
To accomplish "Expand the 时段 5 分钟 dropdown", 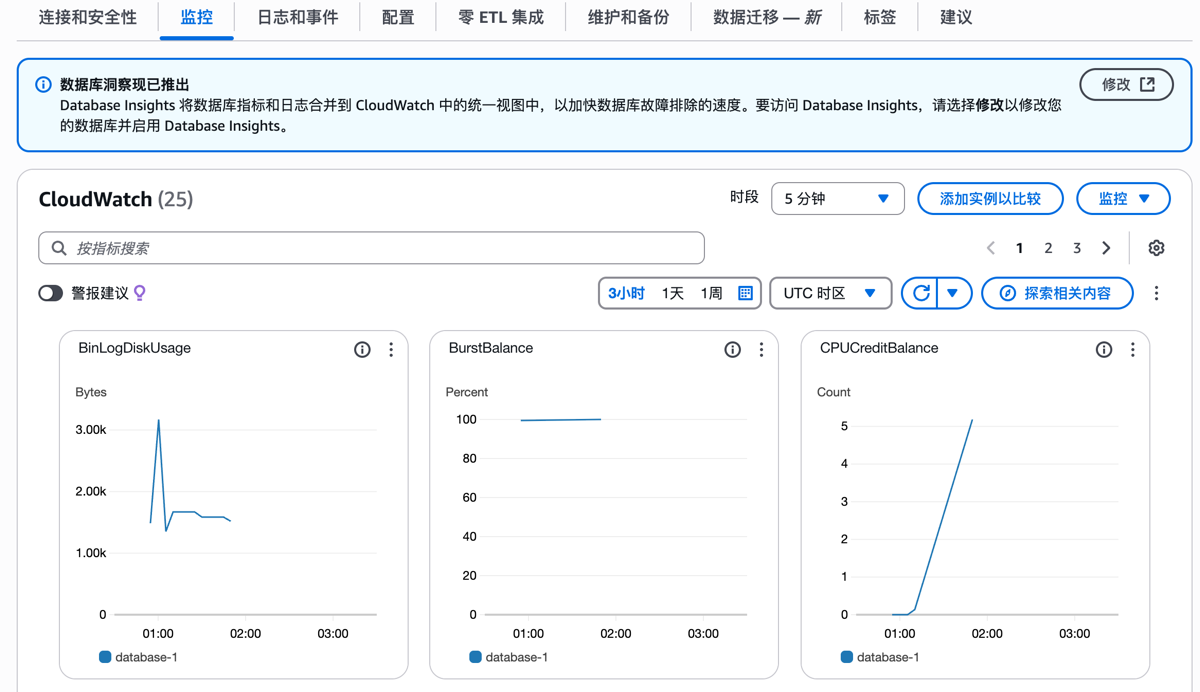I will pos(838,198).
